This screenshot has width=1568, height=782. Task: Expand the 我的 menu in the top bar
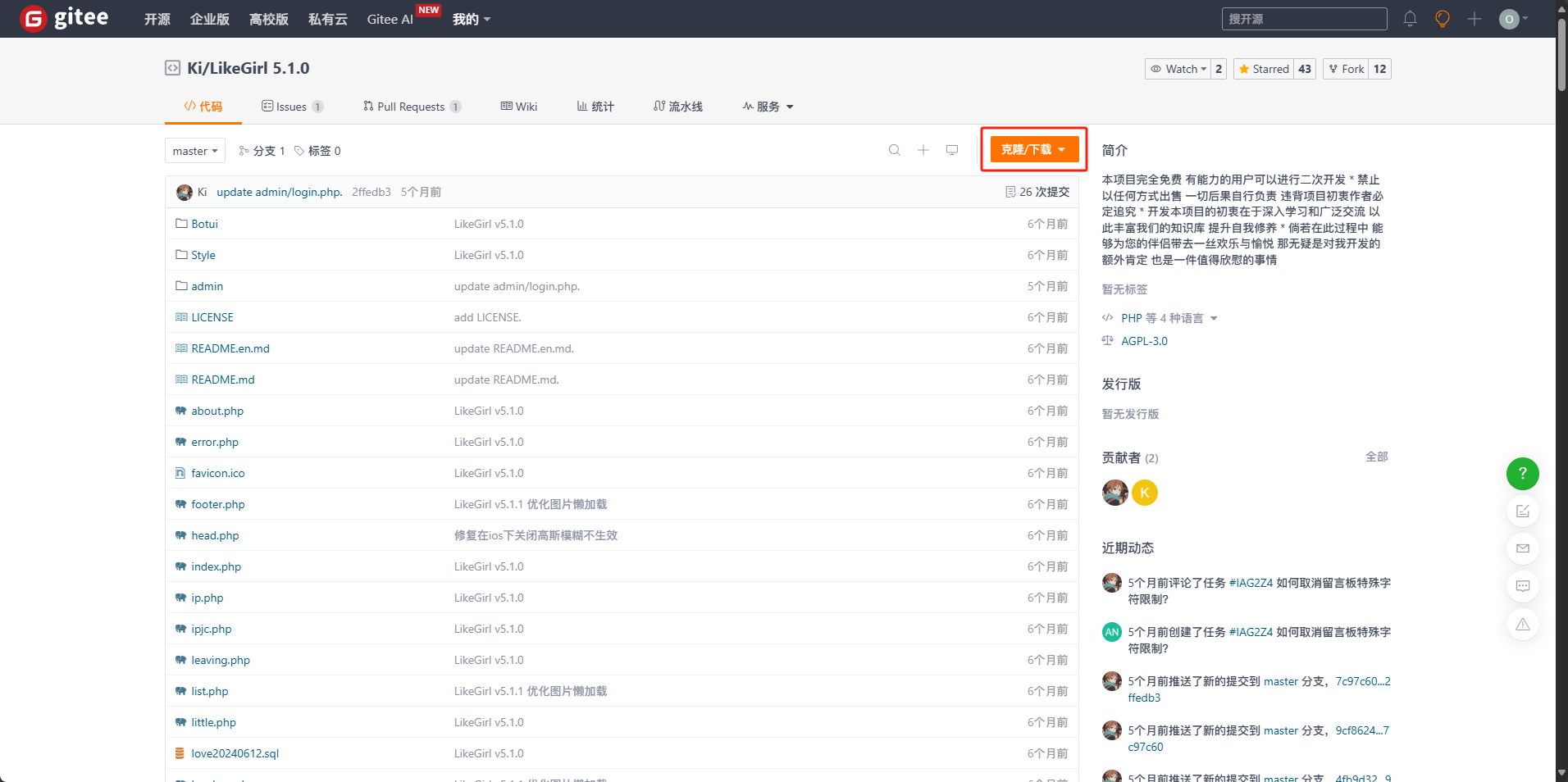[x=472, y=19]
